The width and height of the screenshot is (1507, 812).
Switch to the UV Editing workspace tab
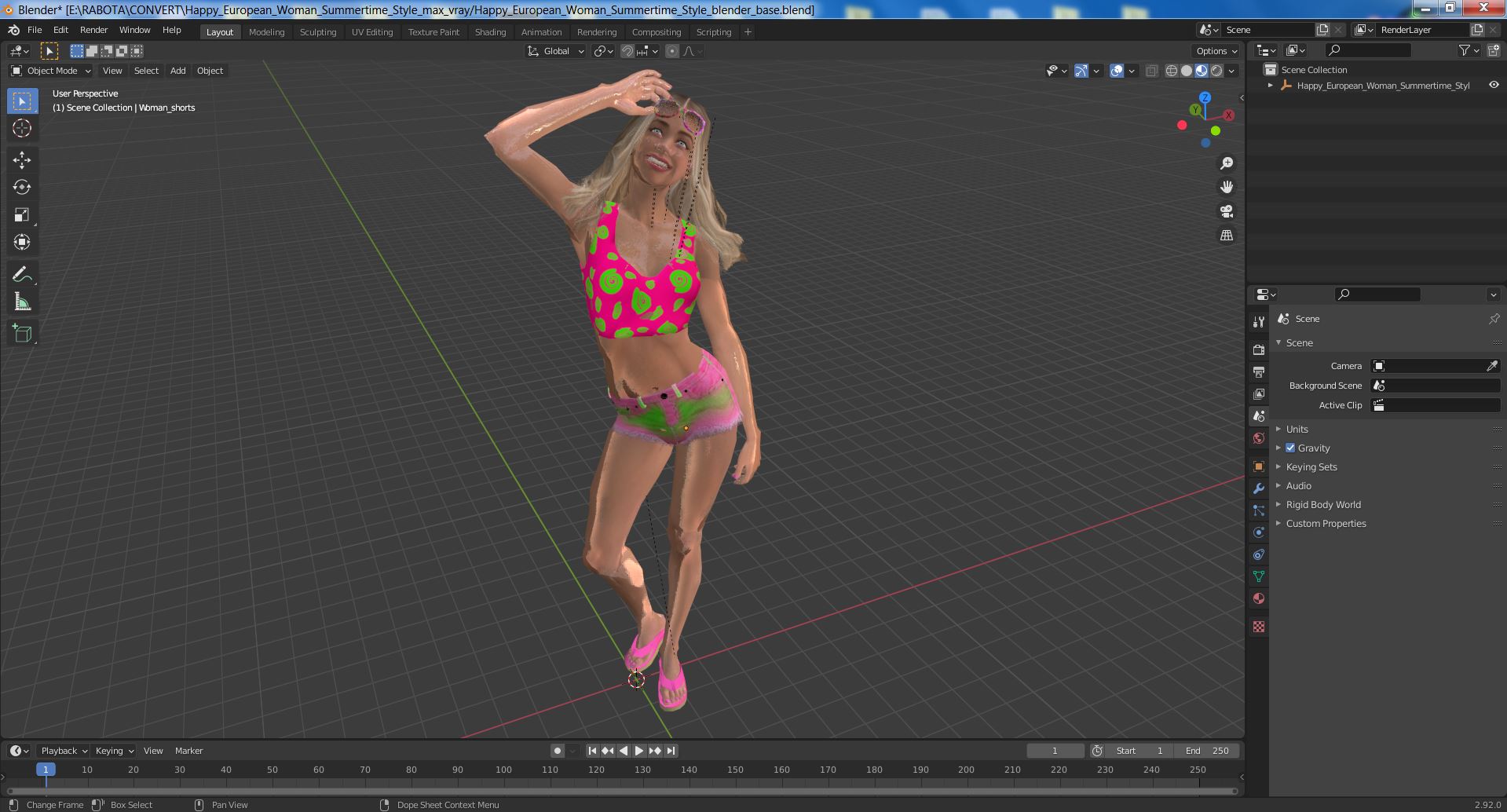point(372,32)
